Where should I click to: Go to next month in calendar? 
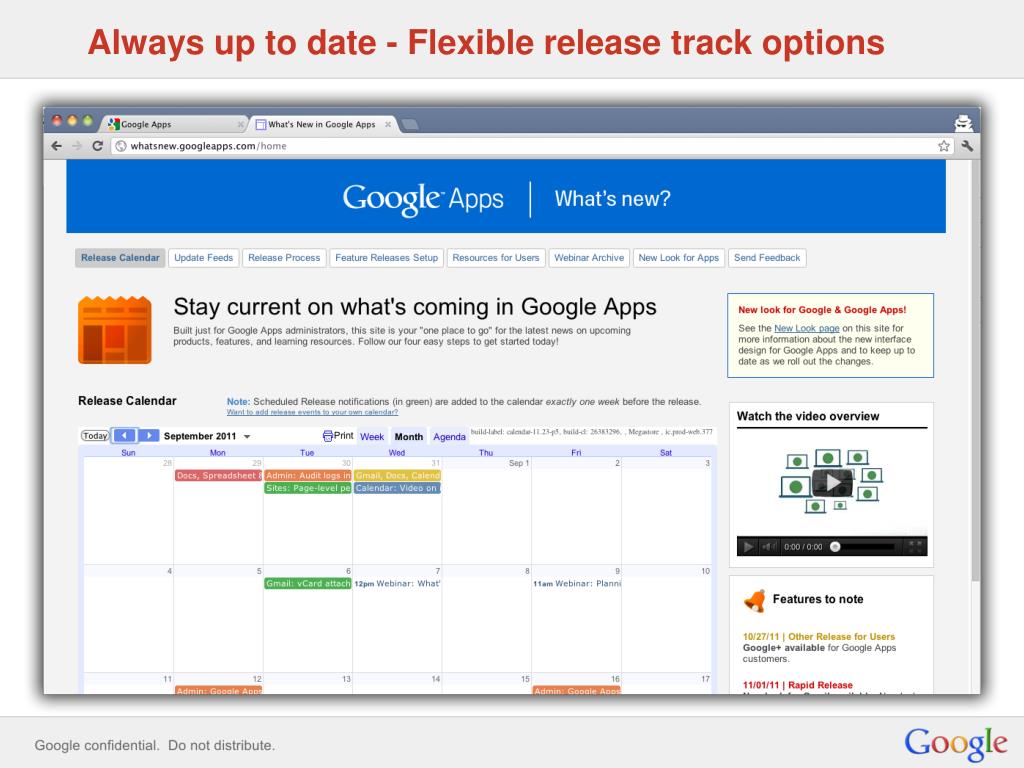148,436
